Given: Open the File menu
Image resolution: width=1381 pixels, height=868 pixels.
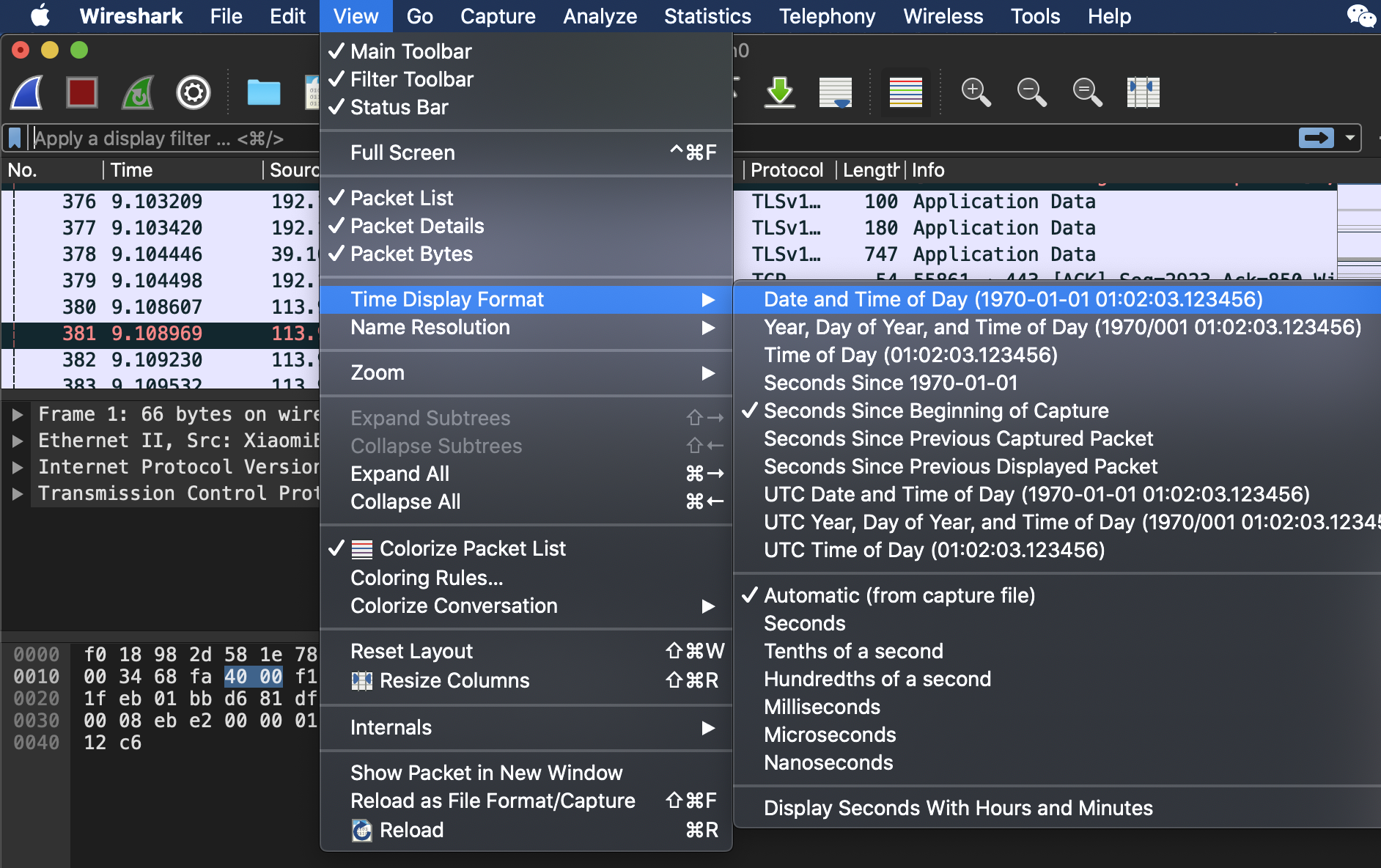Looking at the screenshot, I should pyautogui.click(x=226, y=16).
